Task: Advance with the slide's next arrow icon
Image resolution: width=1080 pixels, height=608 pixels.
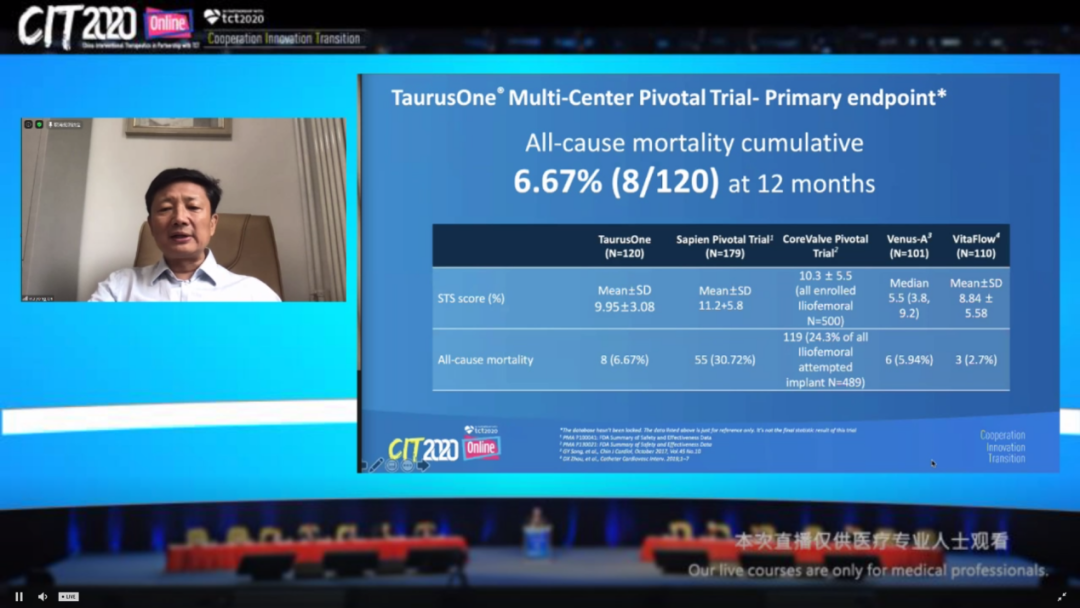Action: [423, 465]
